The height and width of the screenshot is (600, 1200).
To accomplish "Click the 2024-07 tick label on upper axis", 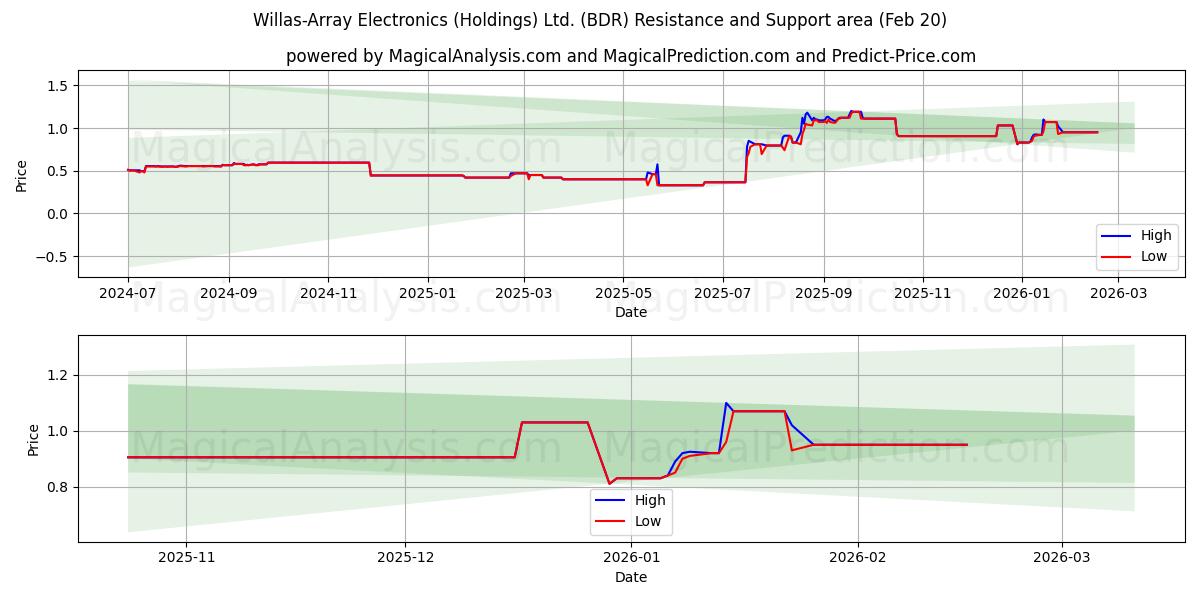I will coord(128,294).
